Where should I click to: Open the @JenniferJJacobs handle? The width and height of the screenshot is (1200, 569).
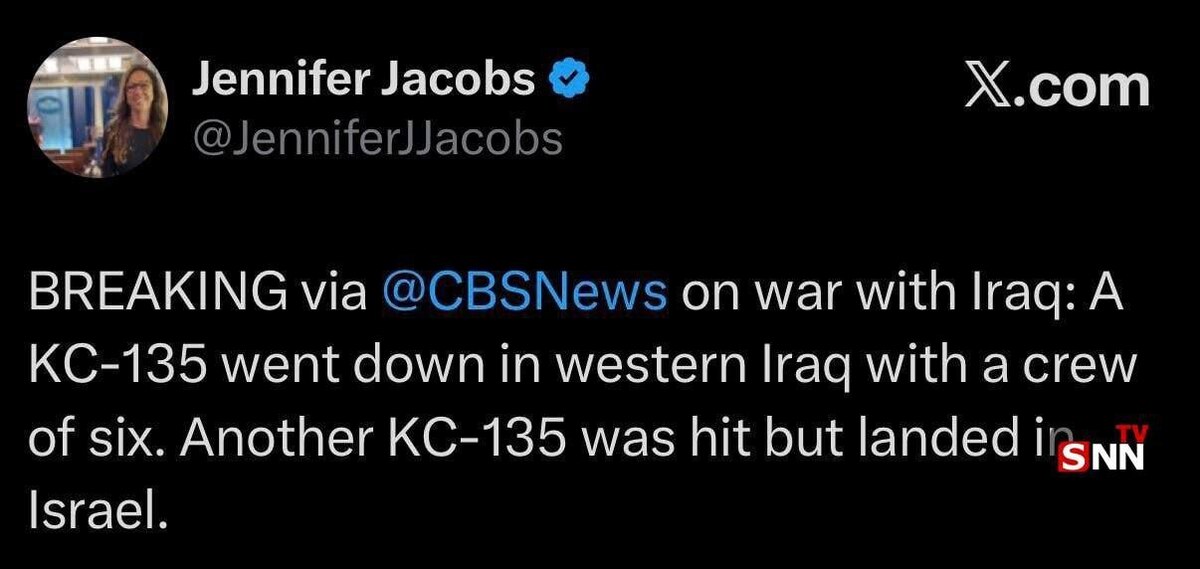pyautogui.click(x=376, y=138)
